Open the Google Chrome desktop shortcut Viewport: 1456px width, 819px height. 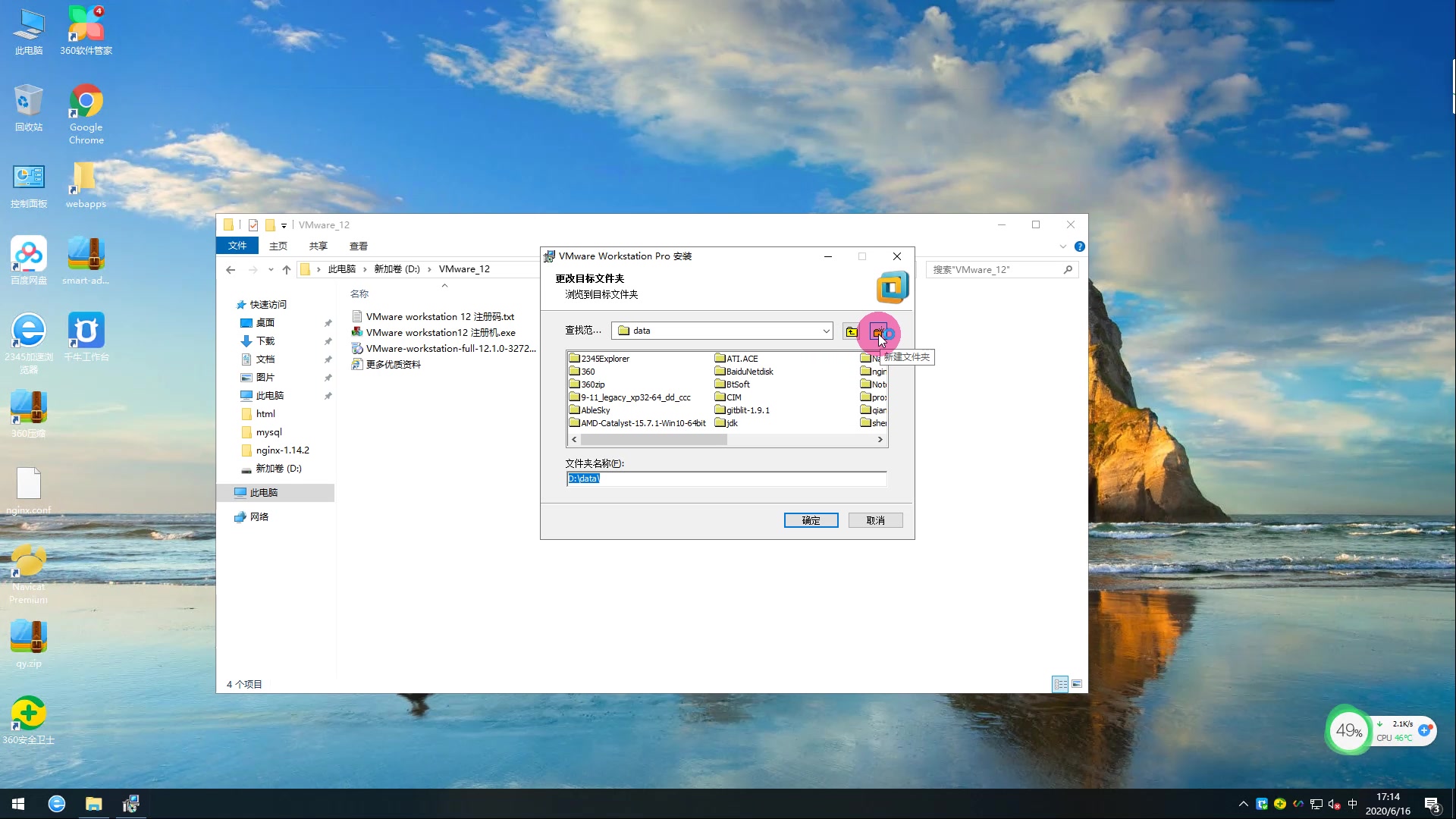[x=86, y=114]
